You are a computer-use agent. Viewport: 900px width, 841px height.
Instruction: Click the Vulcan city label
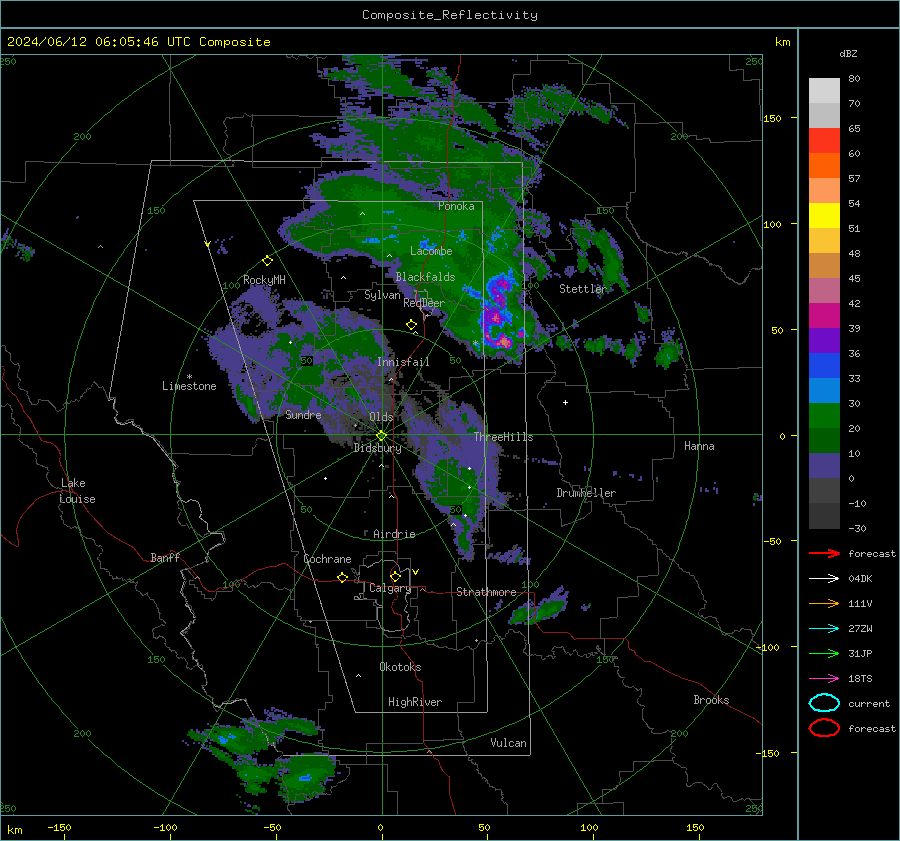508,743
